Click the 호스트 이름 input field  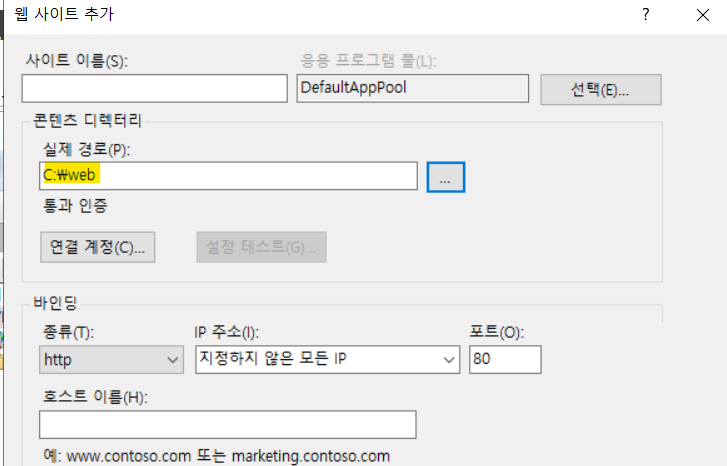click(228, 424)
